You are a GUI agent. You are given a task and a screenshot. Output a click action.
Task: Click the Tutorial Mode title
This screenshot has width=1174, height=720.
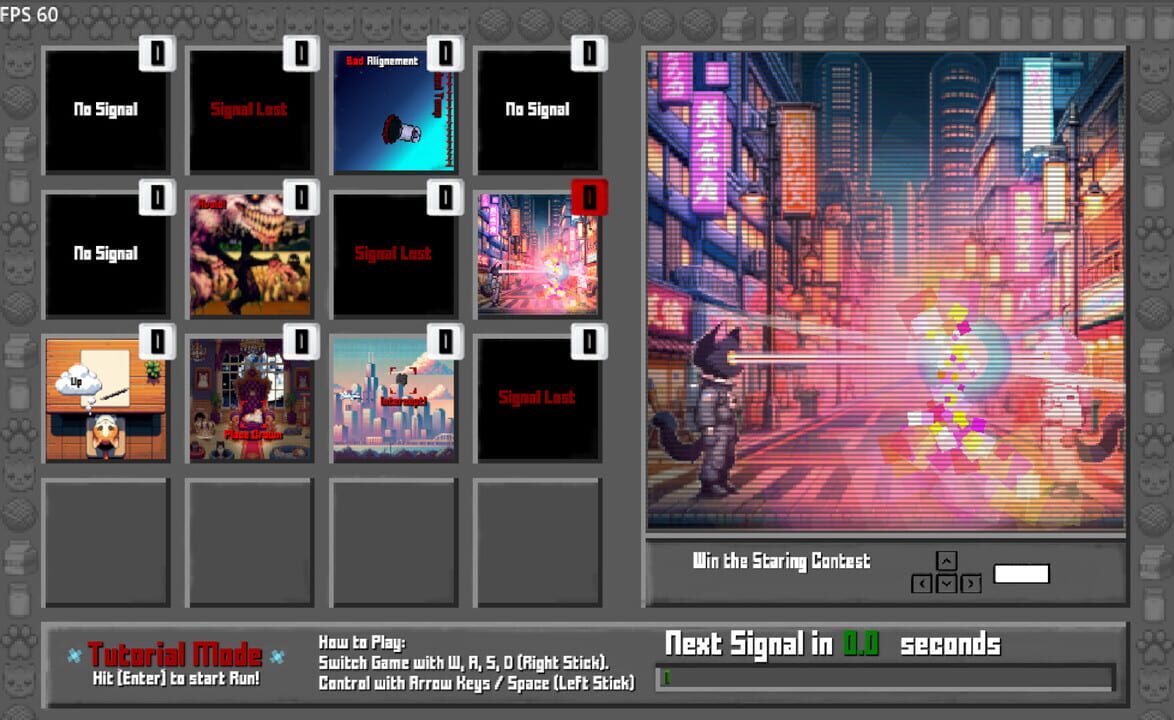point(175,655)
